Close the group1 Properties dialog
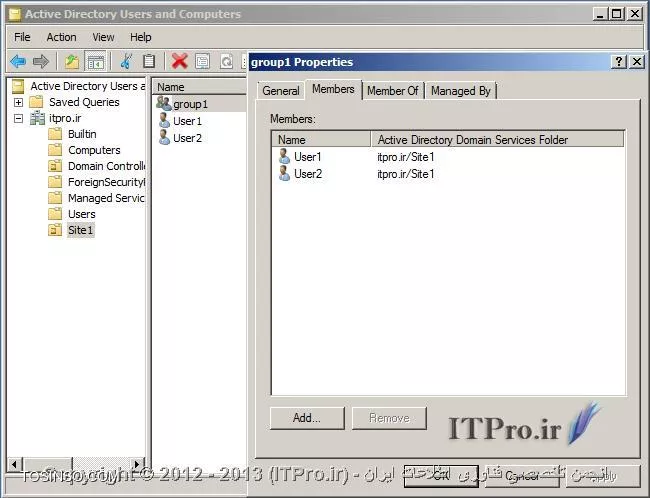 (x=637, y=62)
